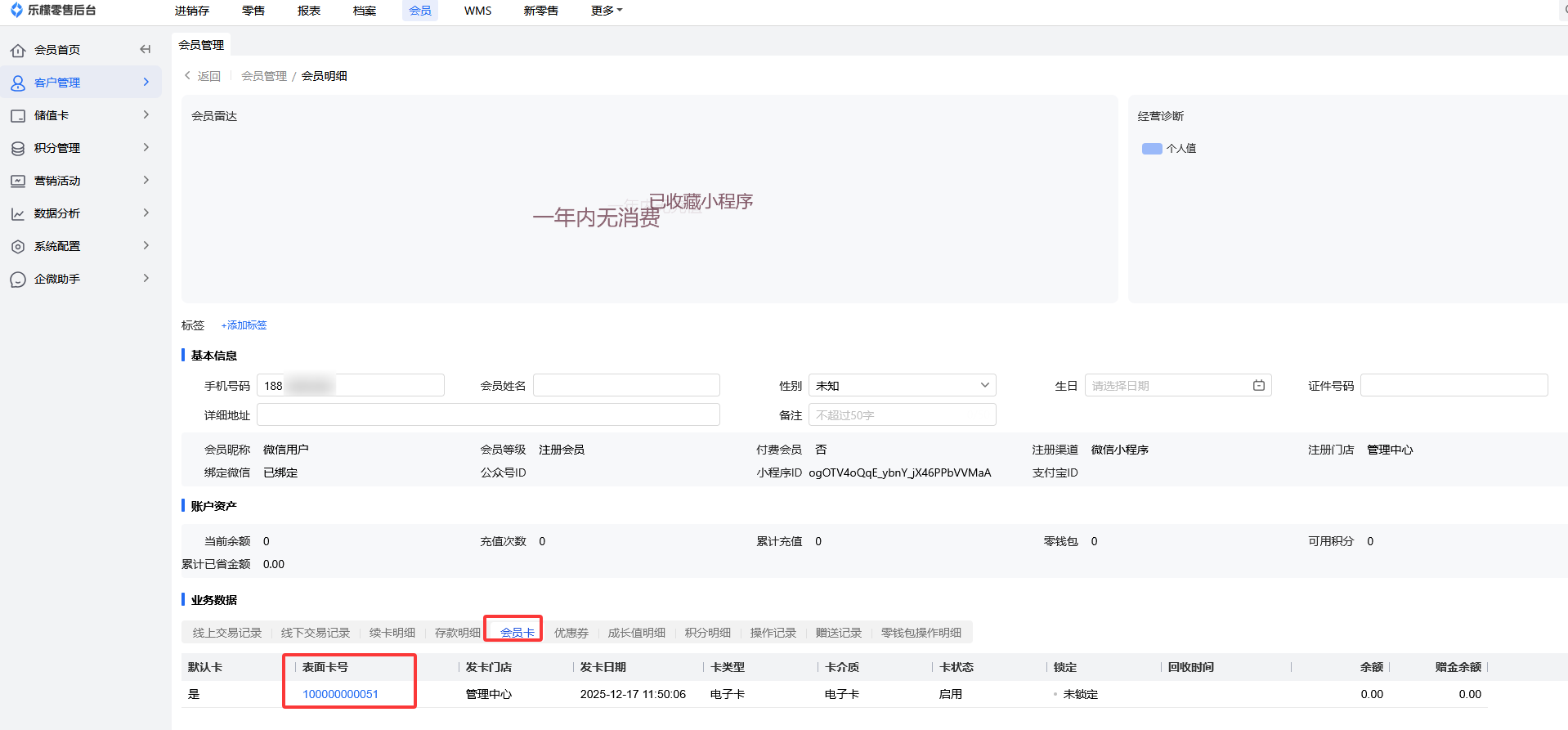Click the +添加标签 link

244,325
